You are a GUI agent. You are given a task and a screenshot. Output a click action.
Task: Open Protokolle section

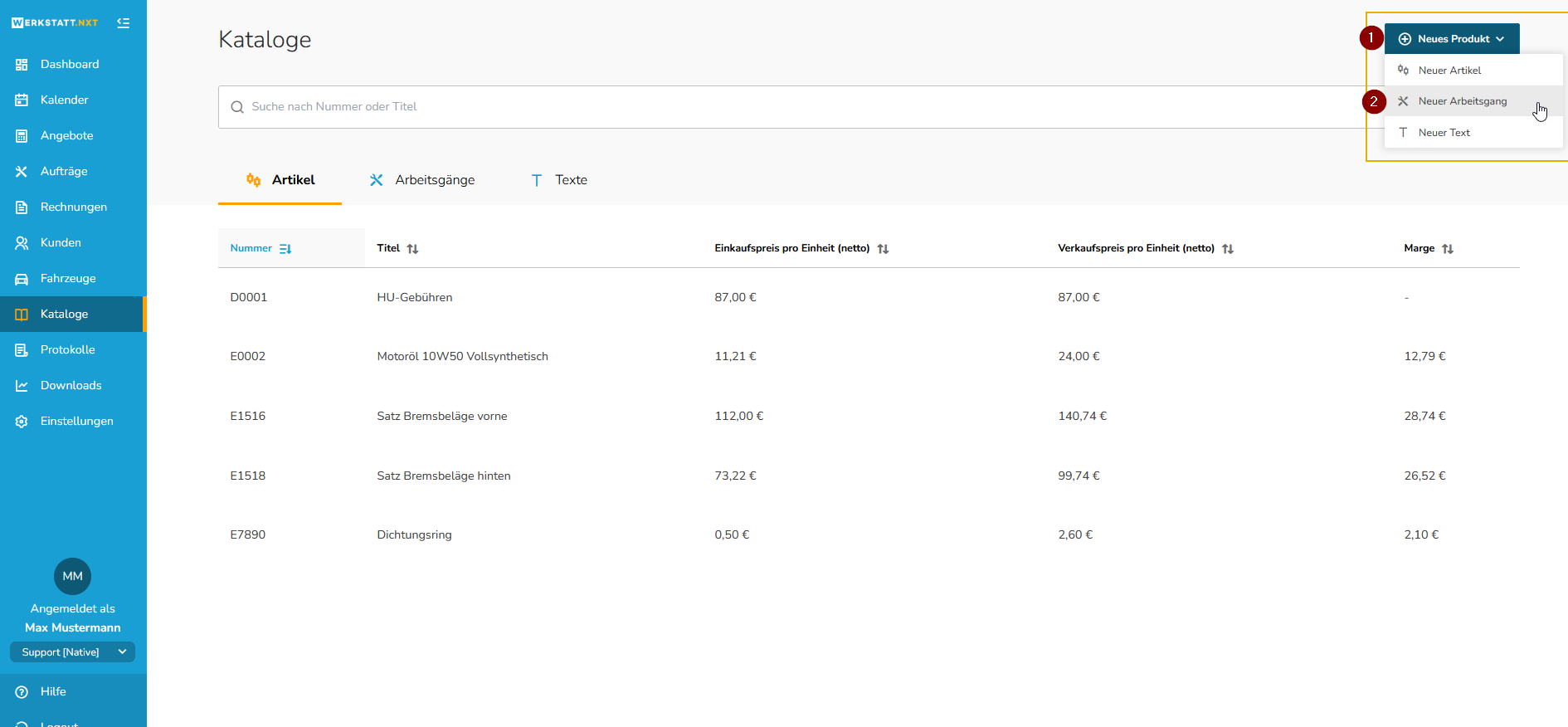click(73, 350)
